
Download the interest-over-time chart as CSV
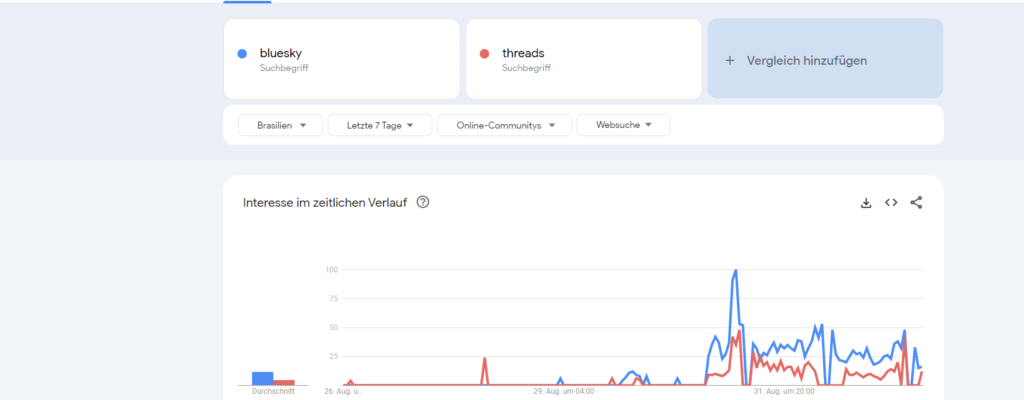click(866, 203)
